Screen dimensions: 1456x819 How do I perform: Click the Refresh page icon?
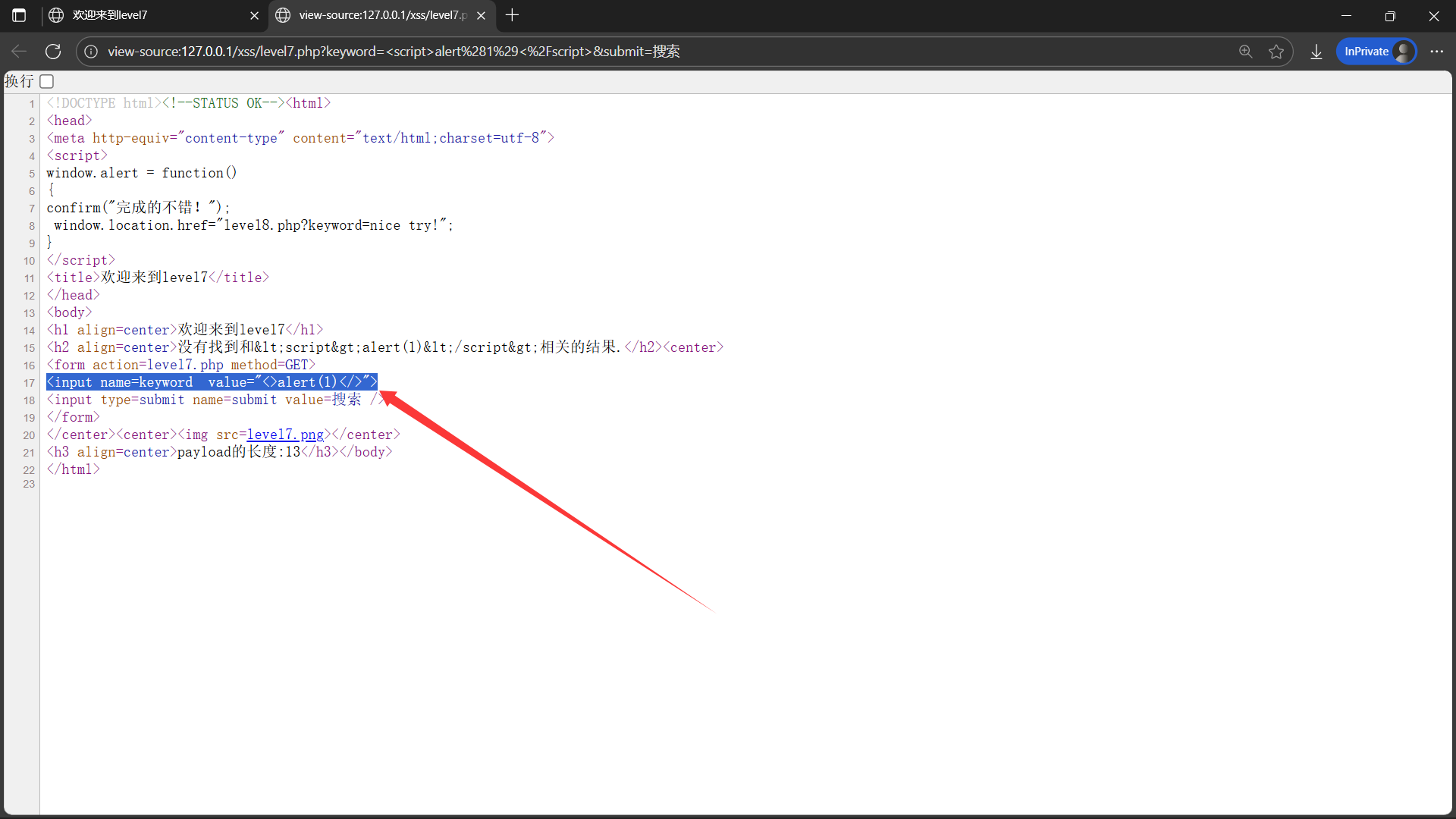pyautogui.click(x=53, y=52)
